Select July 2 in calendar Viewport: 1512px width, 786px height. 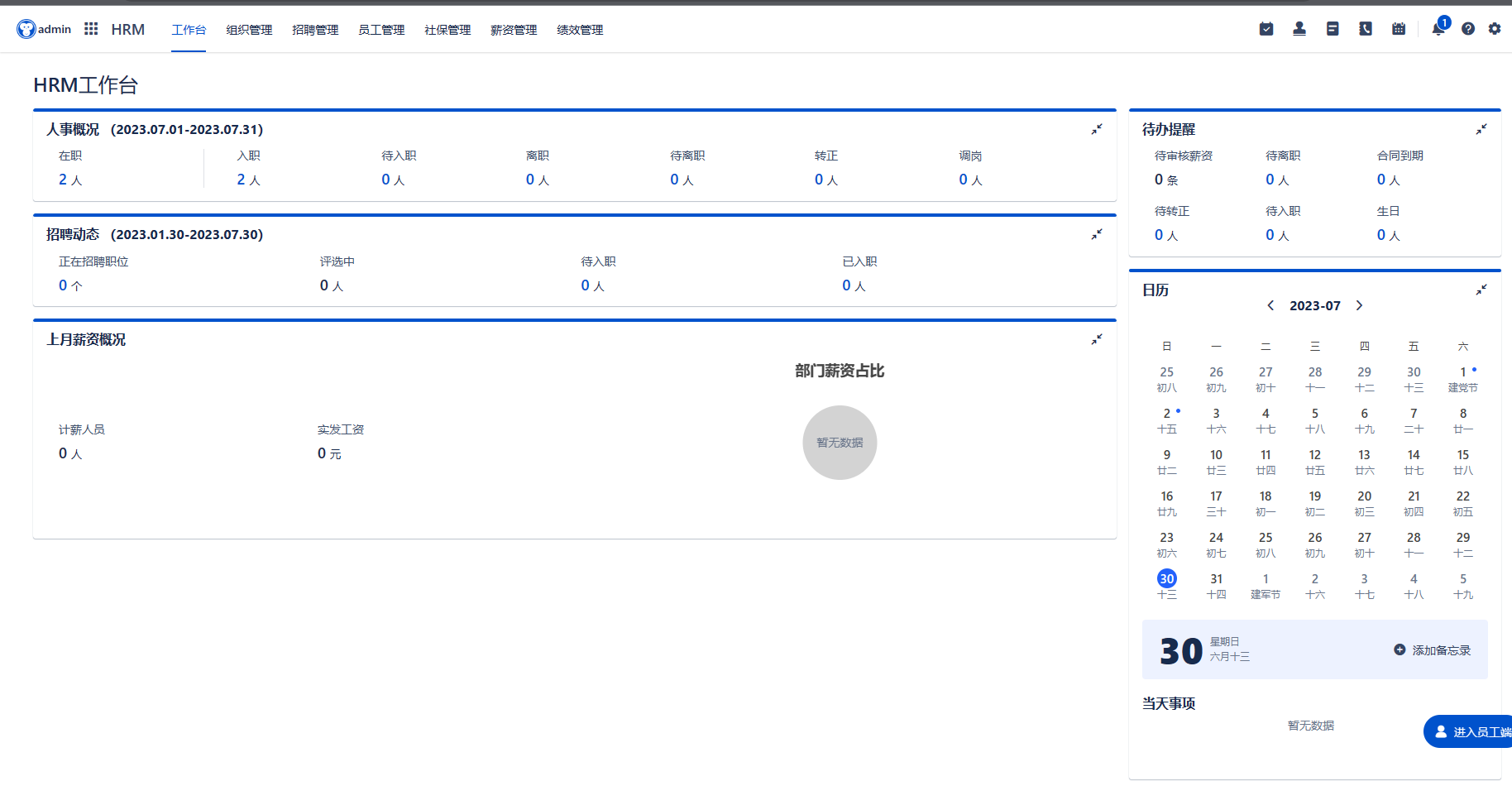tap(1167, 420)
